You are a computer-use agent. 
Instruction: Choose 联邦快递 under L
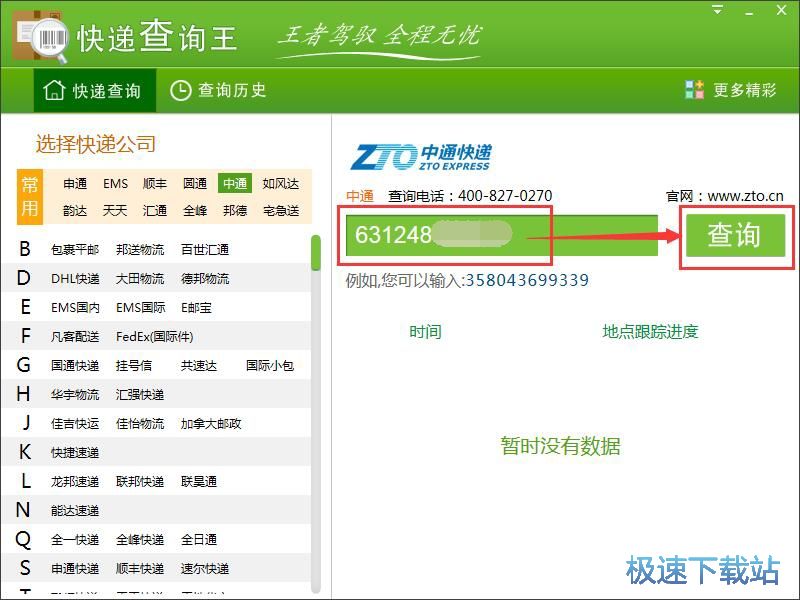(x=140, y=482)
